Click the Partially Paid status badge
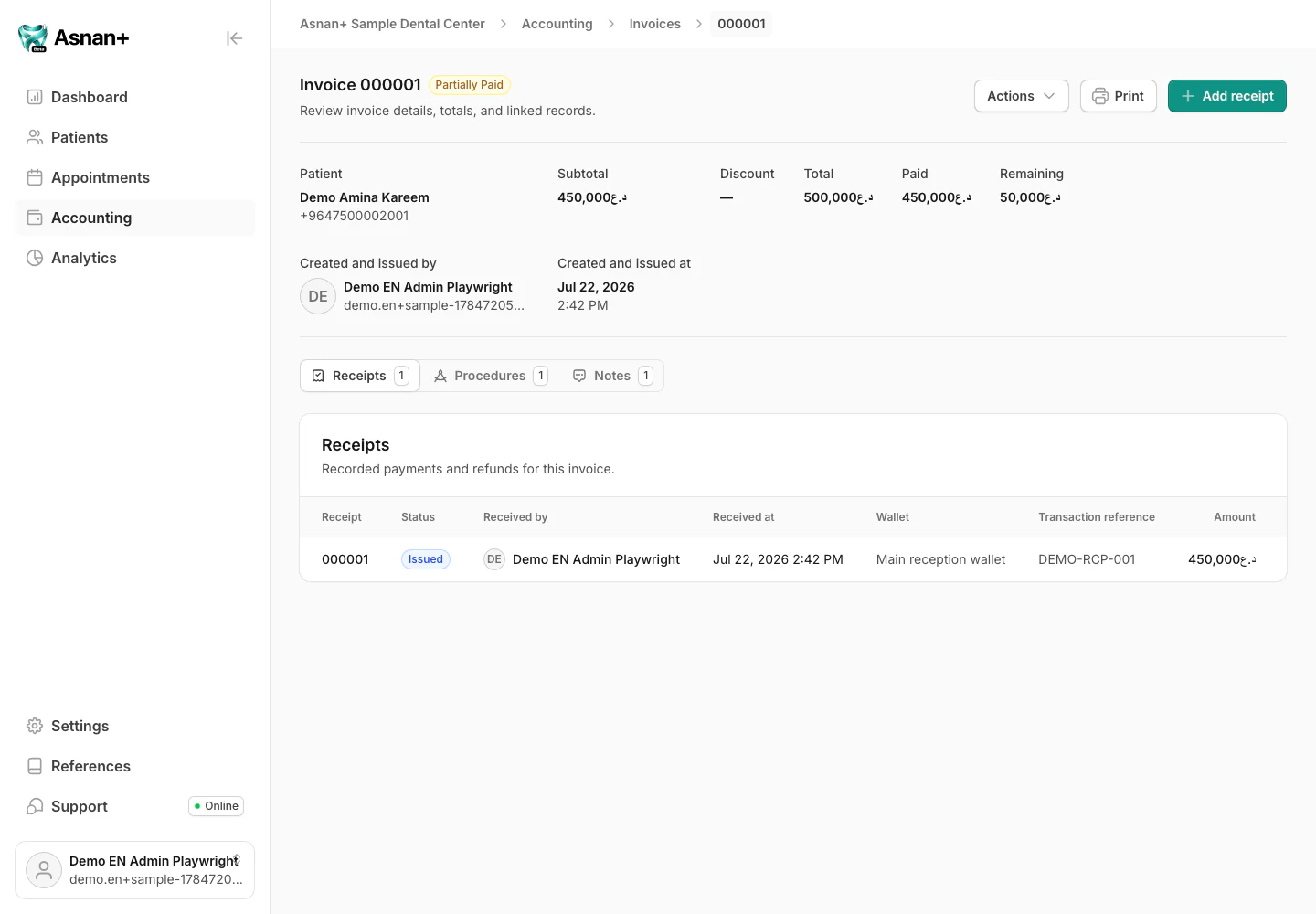The width and height of the screenshot is (1316, 914). [x=470, y=85]
